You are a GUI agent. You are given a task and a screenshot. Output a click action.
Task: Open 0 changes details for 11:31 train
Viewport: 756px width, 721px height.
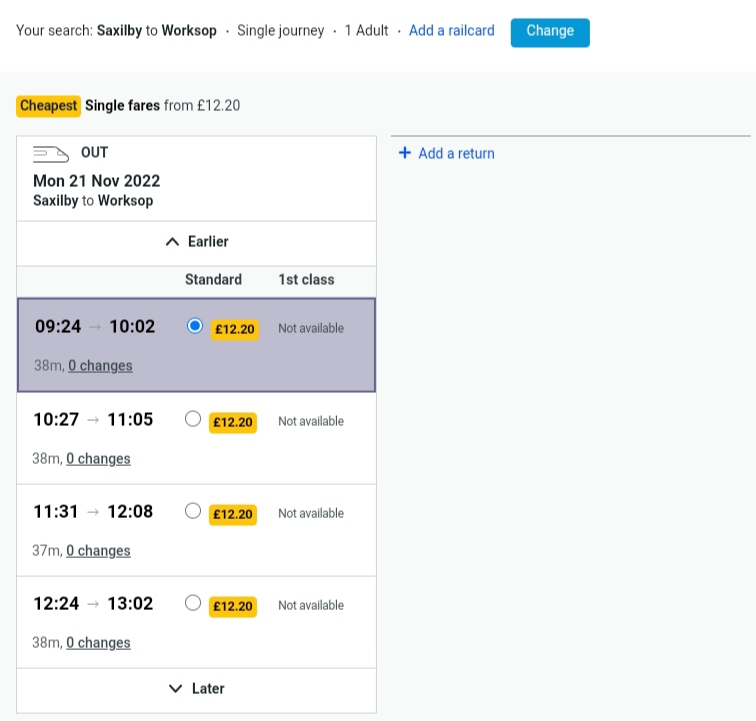(x=98, y=551)
